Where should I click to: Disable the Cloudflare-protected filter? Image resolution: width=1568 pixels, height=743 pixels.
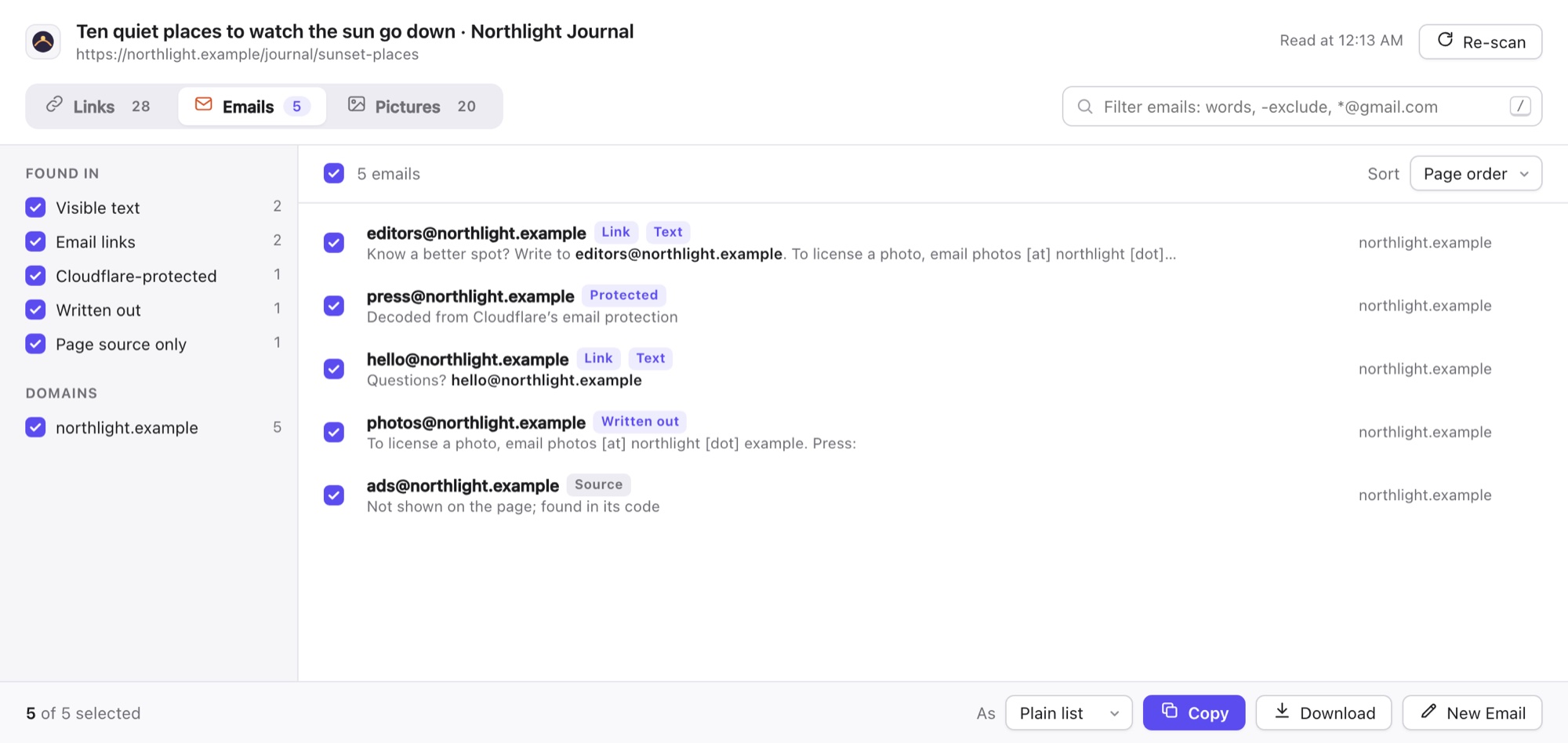point(35,276)
